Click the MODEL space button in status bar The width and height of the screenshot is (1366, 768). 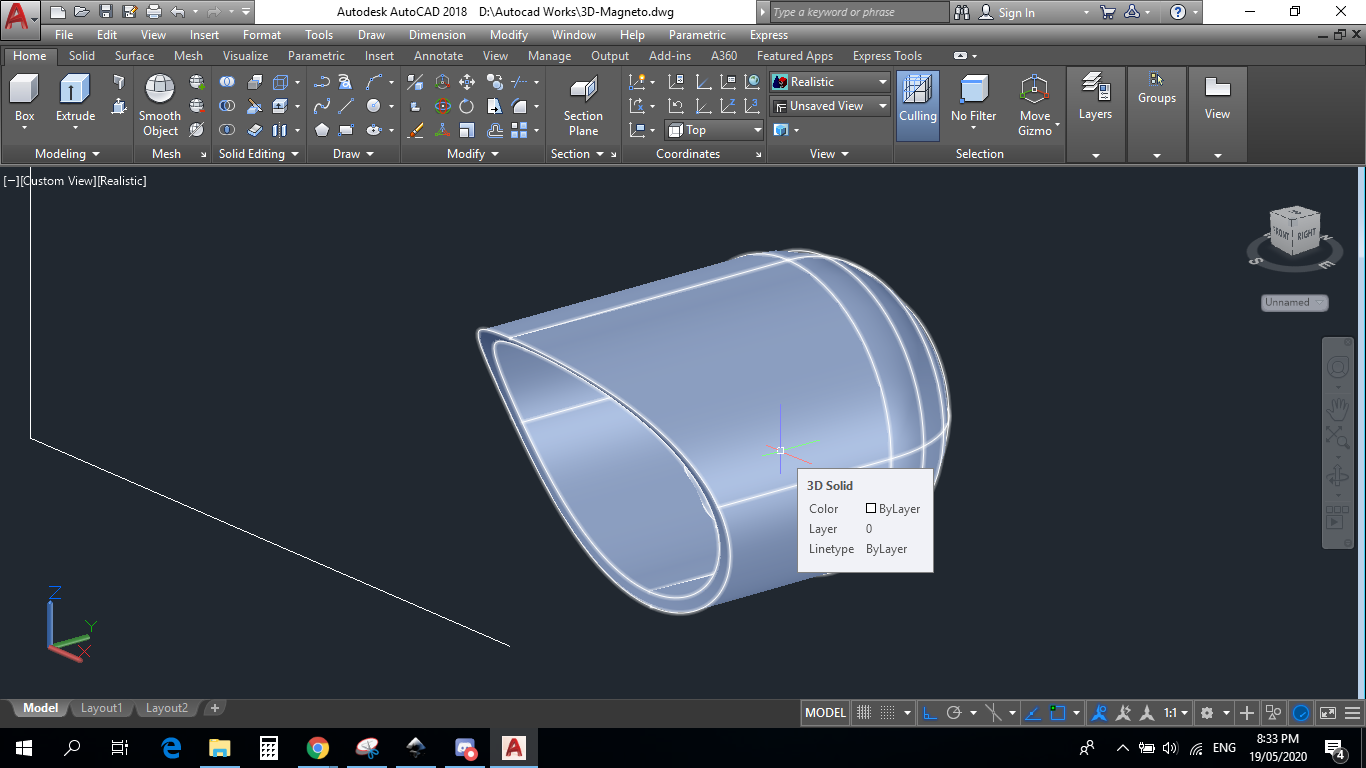tap(825, 713)
